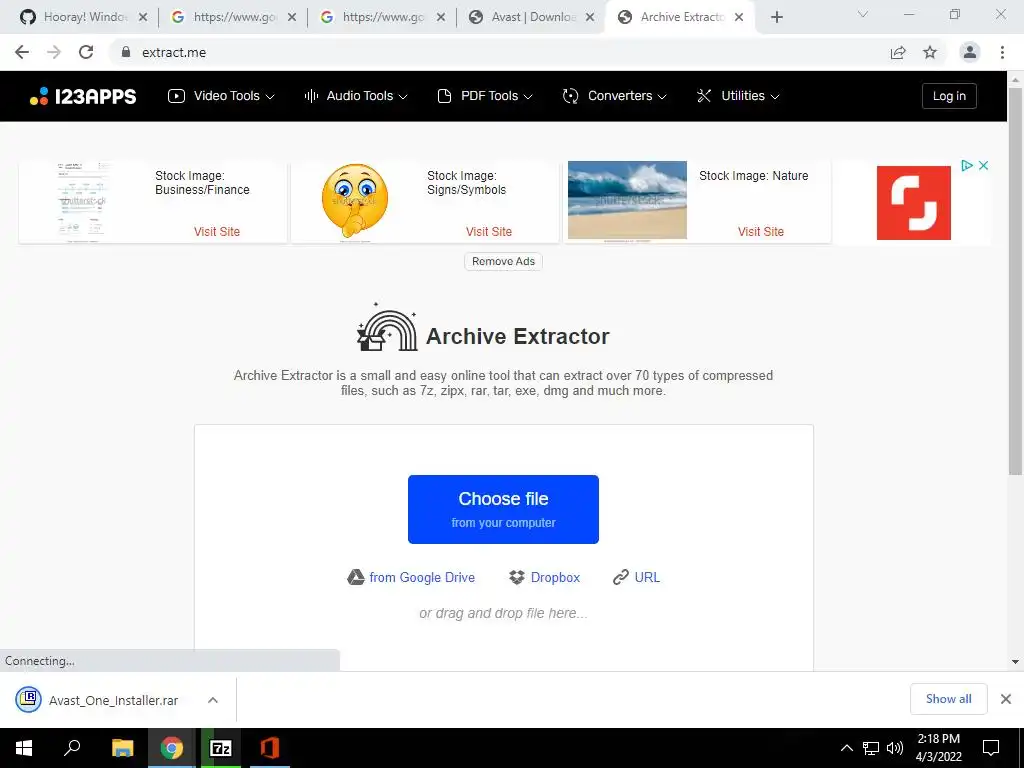Click the page vertical scrollbar
The image size is (1024, 768).
pos(1015,281)
